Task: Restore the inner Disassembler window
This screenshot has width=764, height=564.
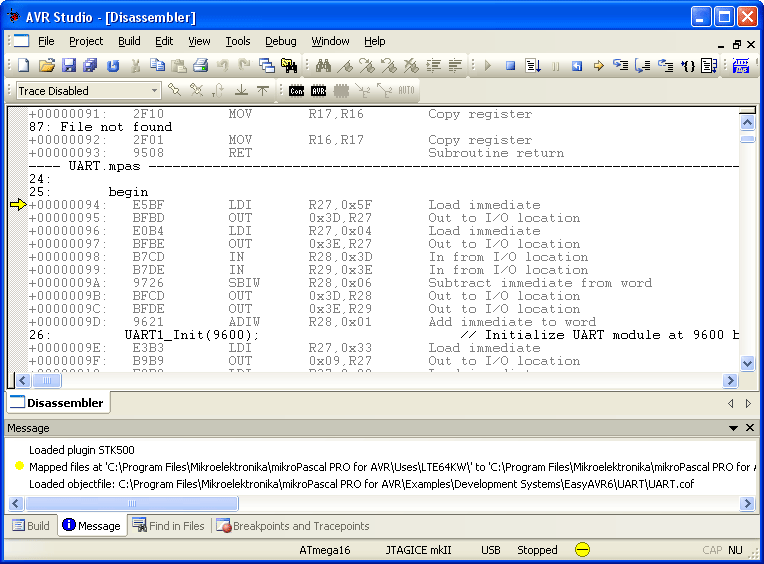Action: (x=736, y=44)
